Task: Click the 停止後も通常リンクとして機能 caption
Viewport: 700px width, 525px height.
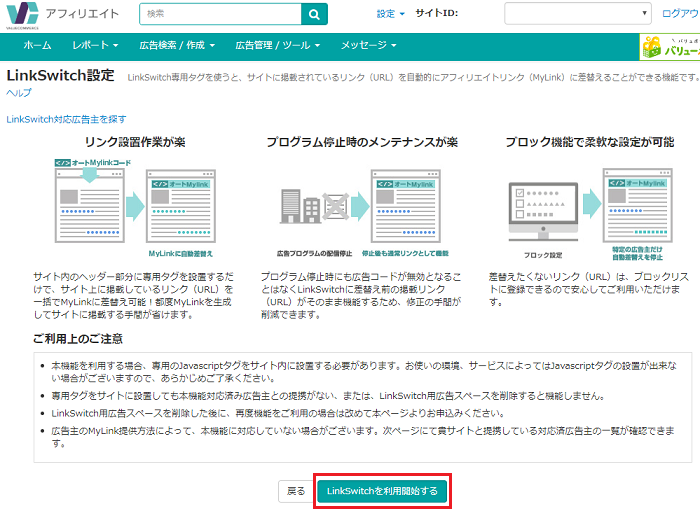Action: (405, 254)
